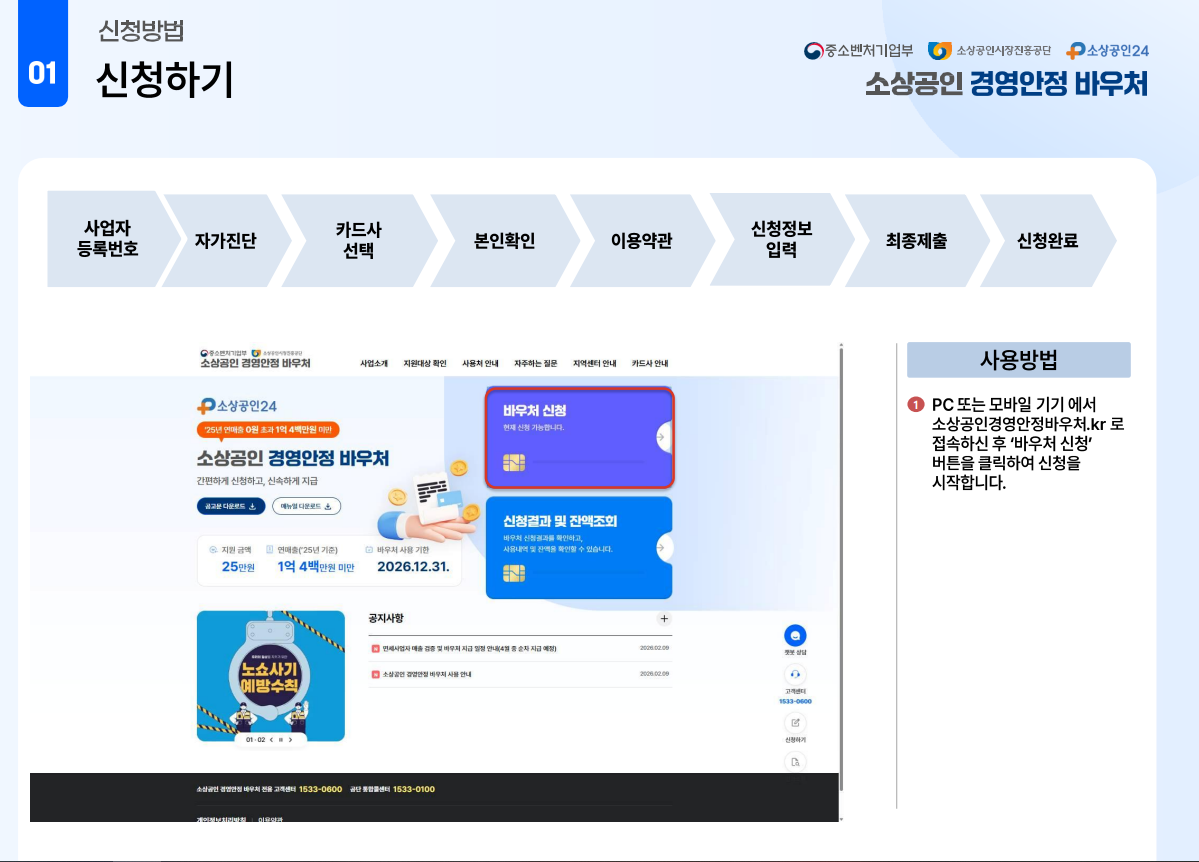Click the 1억 4백만원 미만 sales value

click(316, 567)
